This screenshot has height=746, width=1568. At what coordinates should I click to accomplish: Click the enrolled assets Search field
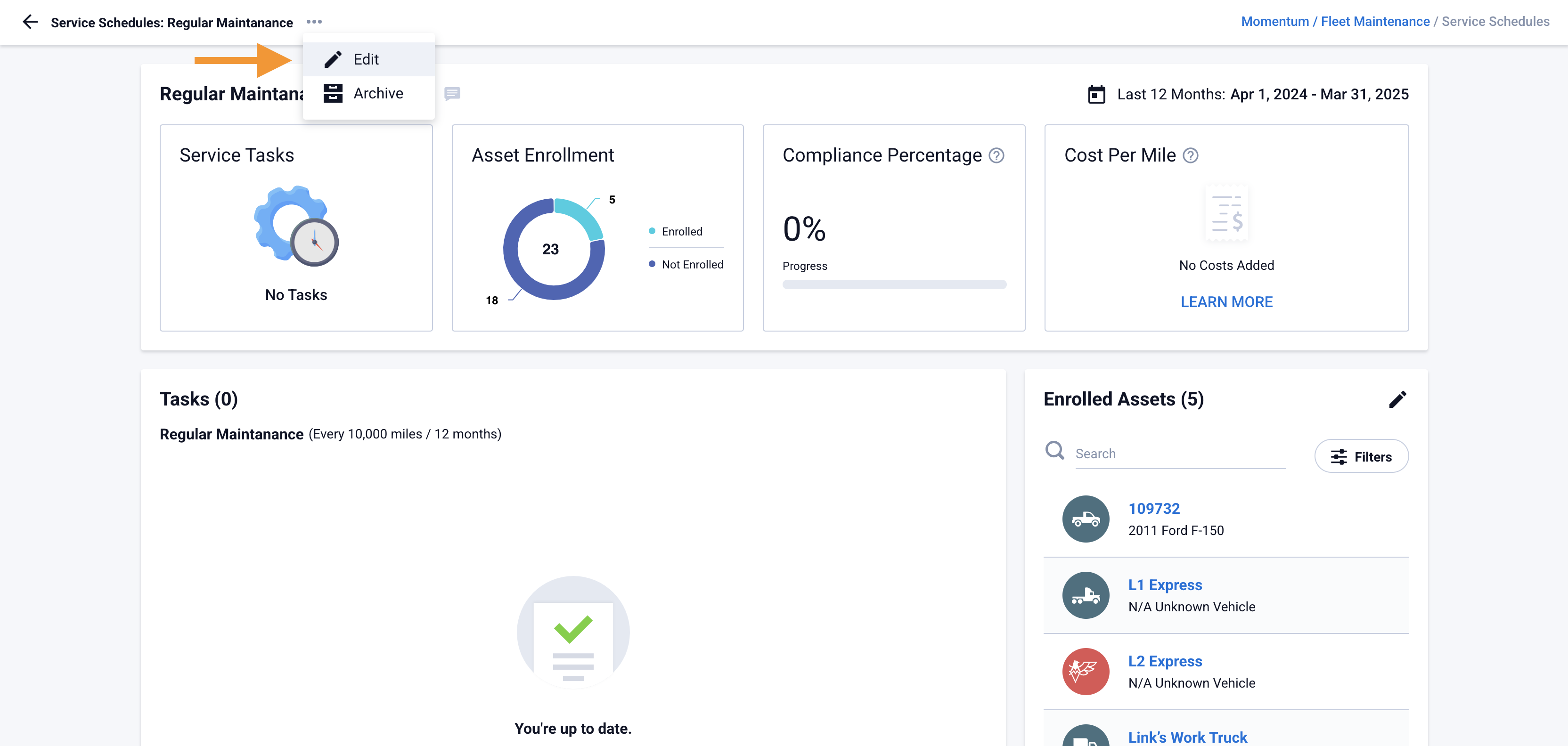(x=1180, y=454)
